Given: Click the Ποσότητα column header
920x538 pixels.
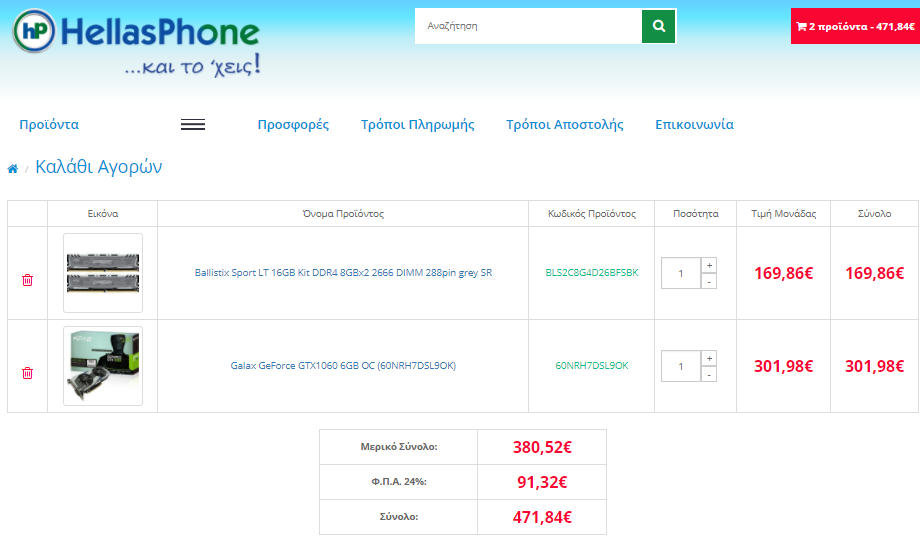Looking at the screenshot, I should tap(696, 214).
